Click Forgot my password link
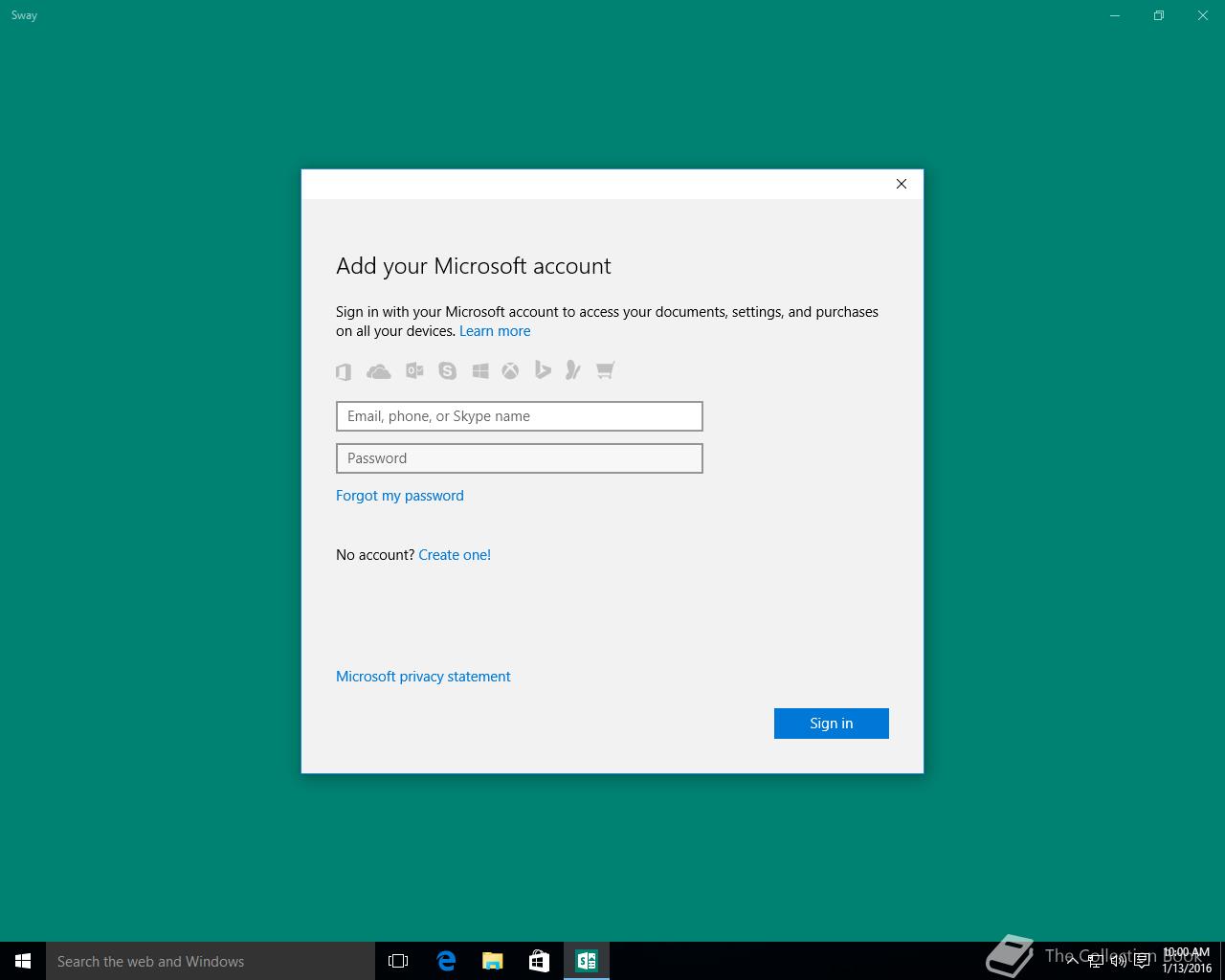Viewport: 1225px width, 980px height. (x=400, y=496)
